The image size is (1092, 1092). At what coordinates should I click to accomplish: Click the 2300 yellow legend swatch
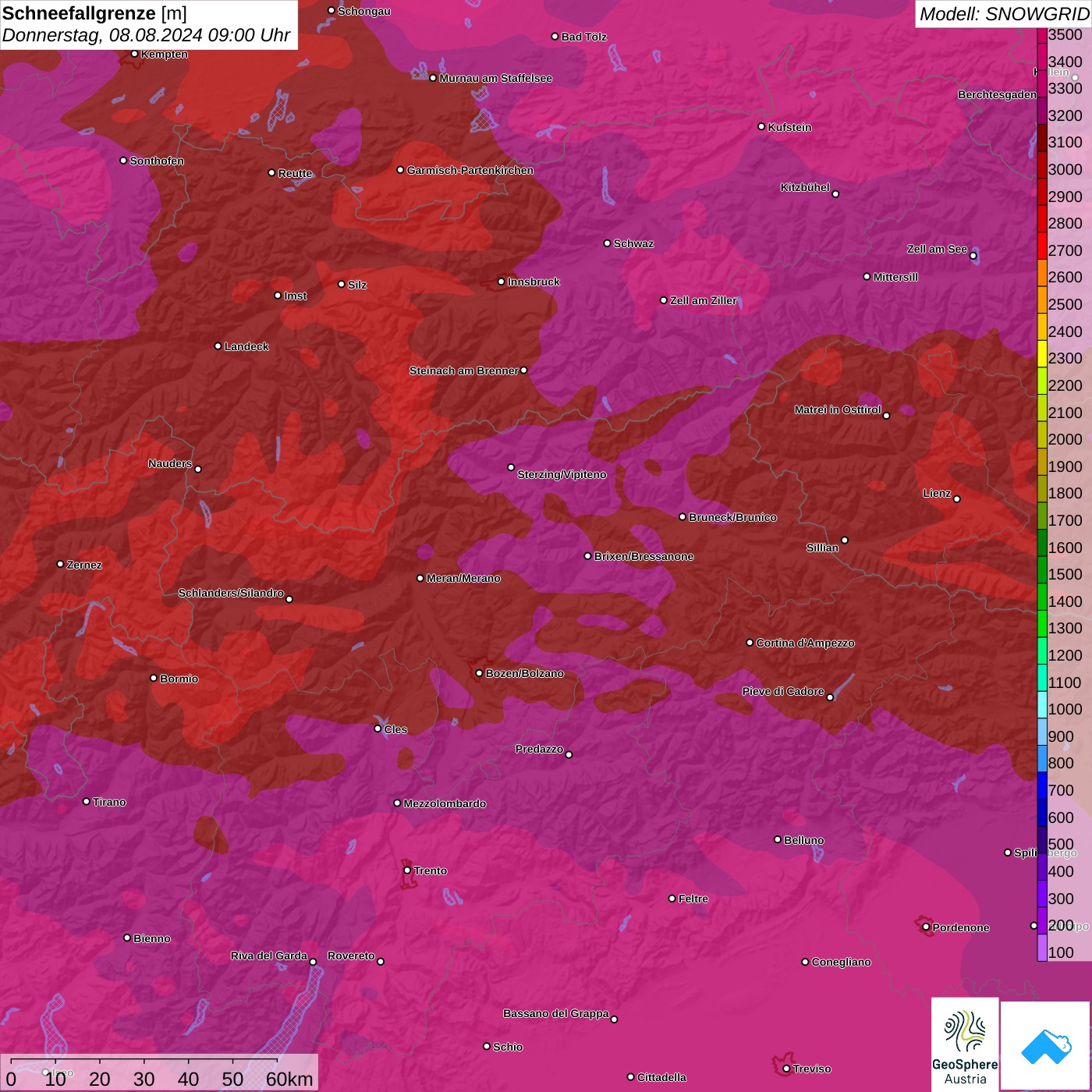pos(1042,353)
